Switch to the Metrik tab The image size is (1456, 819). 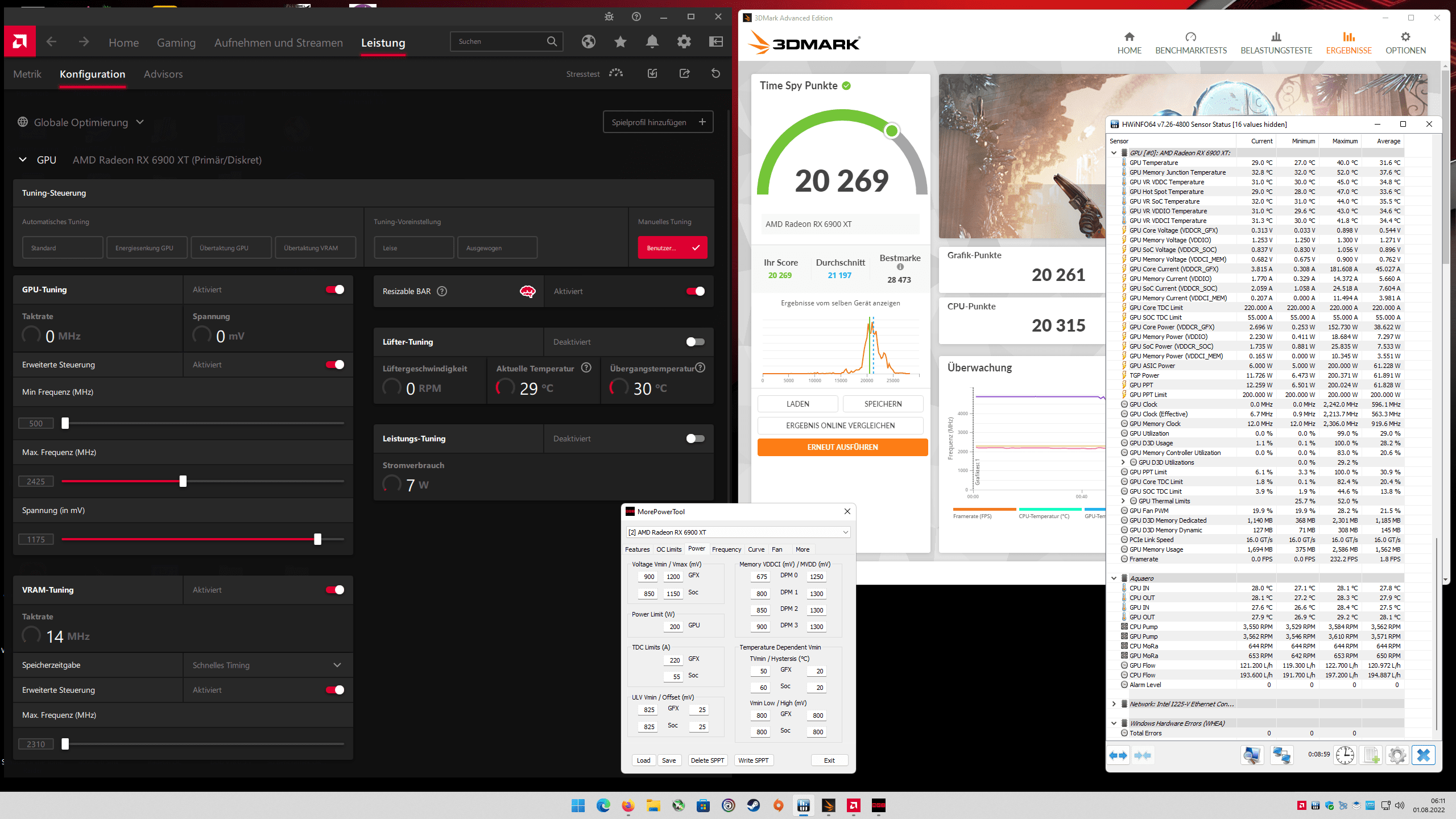pyautogui.click(x=27, y=74)
